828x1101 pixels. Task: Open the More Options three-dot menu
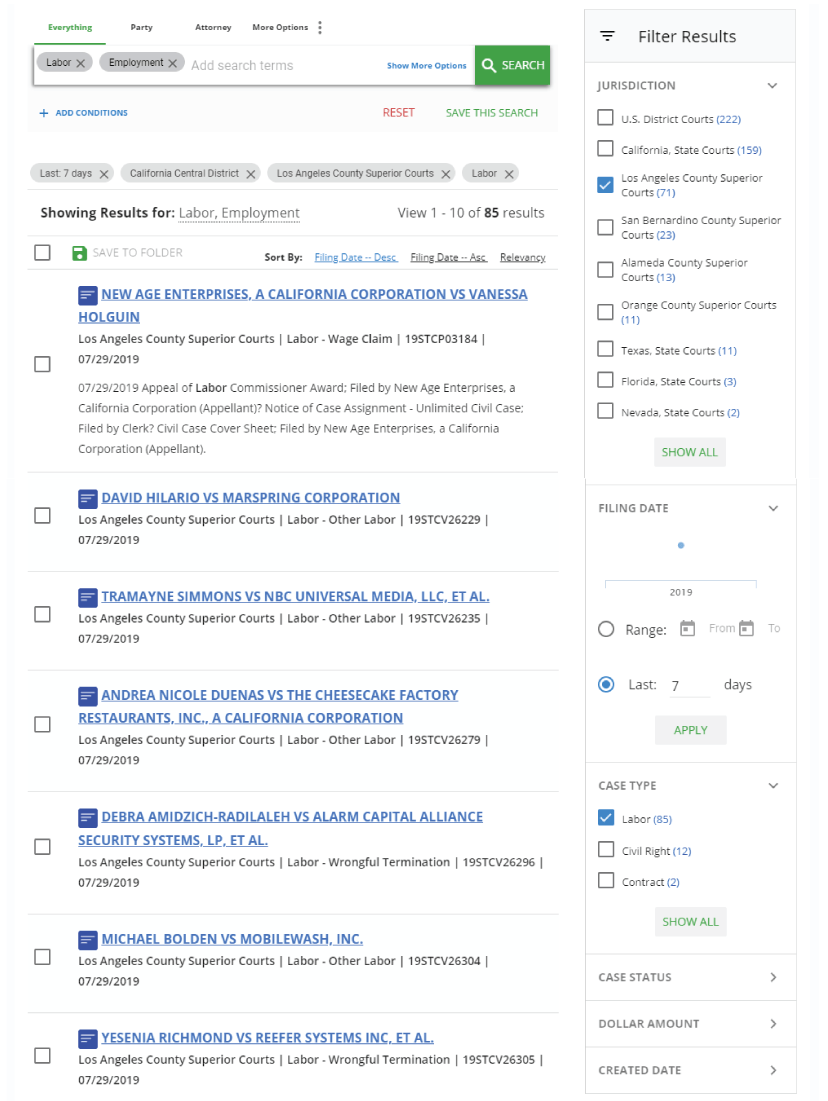click(320, 28)
